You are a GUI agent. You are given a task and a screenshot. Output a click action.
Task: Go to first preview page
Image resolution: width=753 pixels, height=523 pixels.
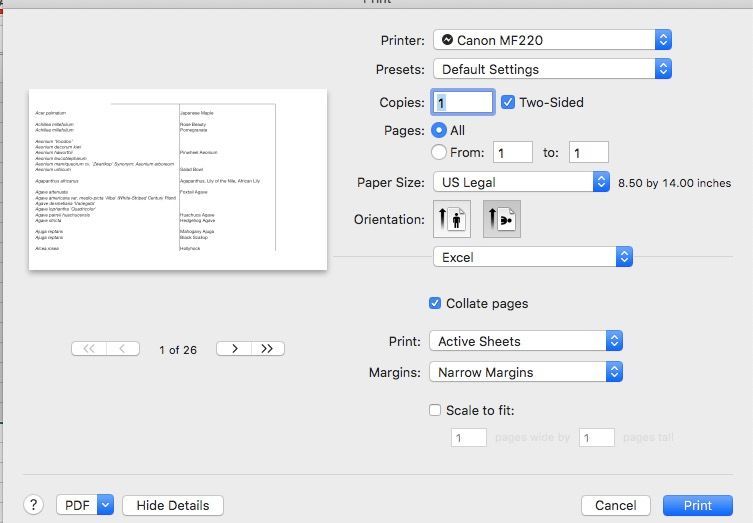click(x=89, y=349)
